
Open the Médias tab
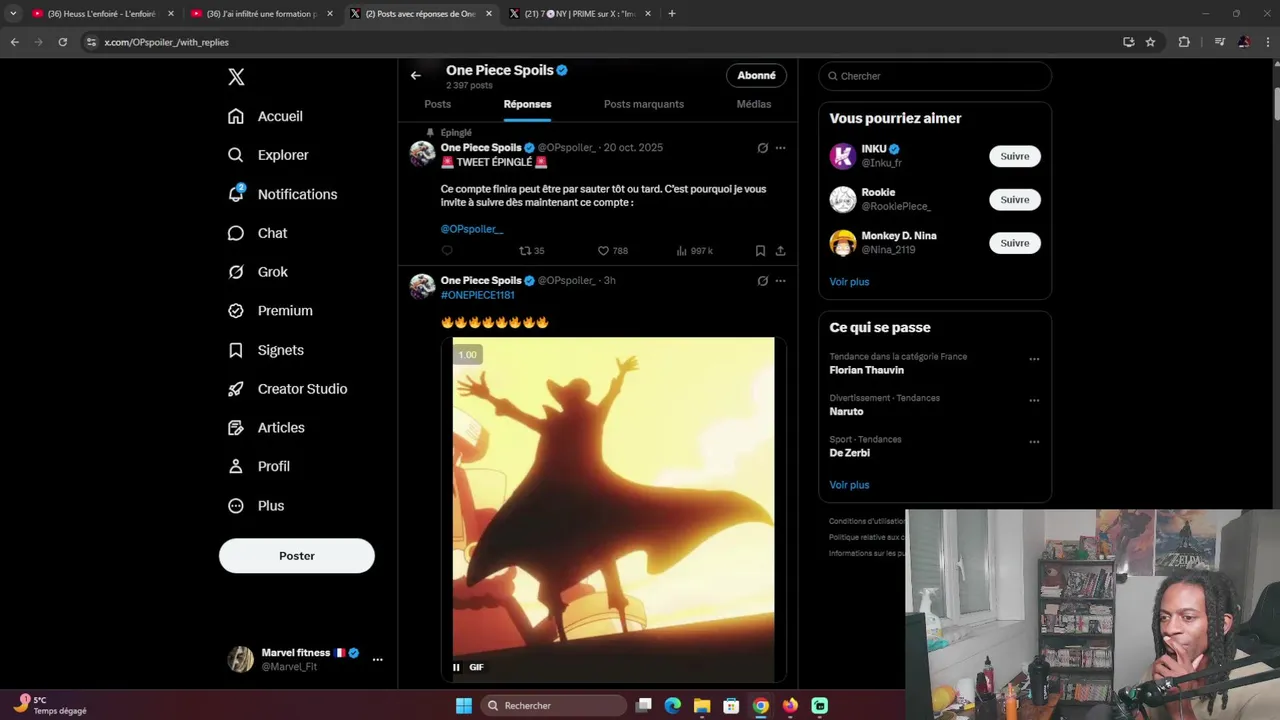tap(754, 104)
